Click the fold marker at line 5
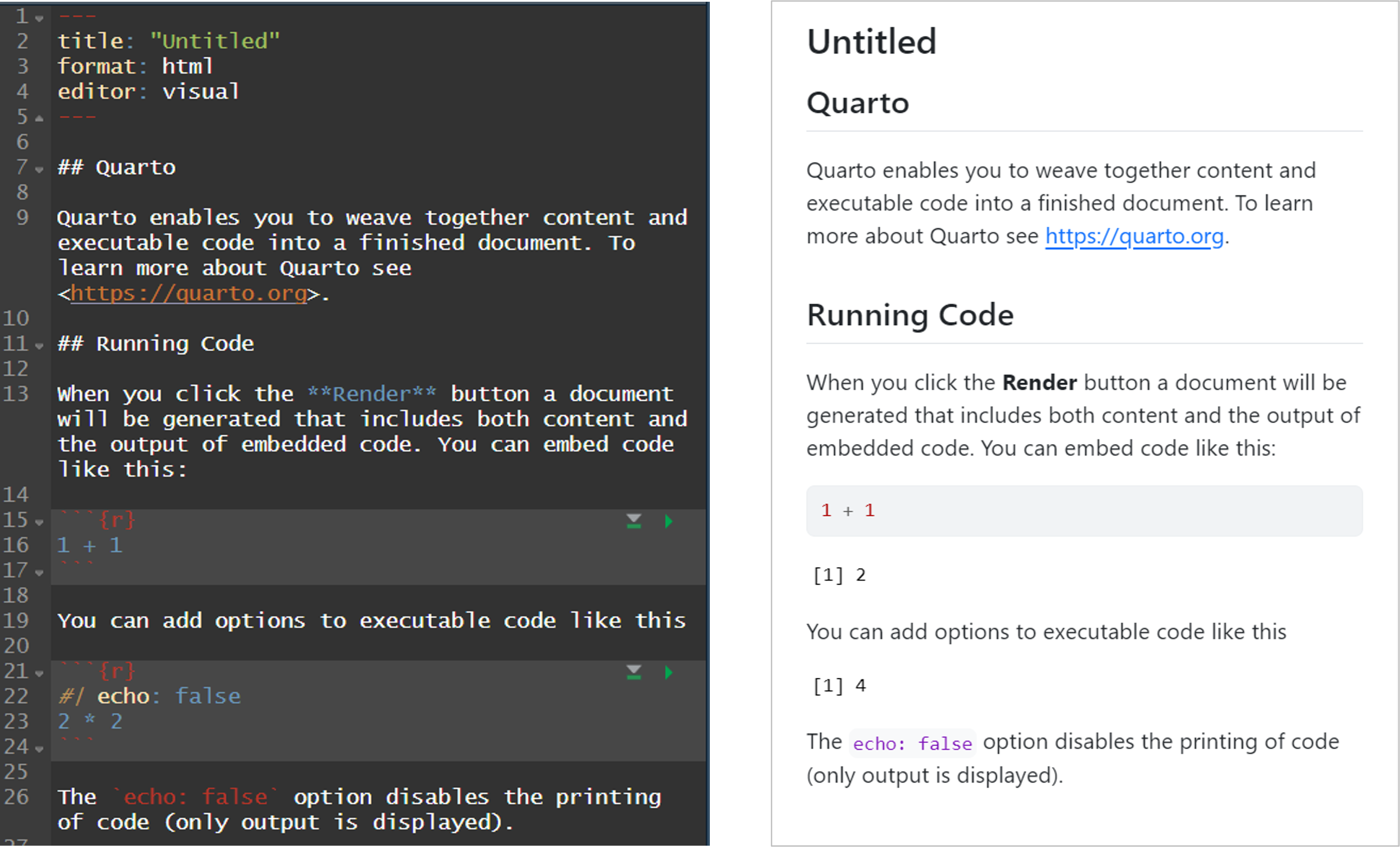 [x=39, y=118]
